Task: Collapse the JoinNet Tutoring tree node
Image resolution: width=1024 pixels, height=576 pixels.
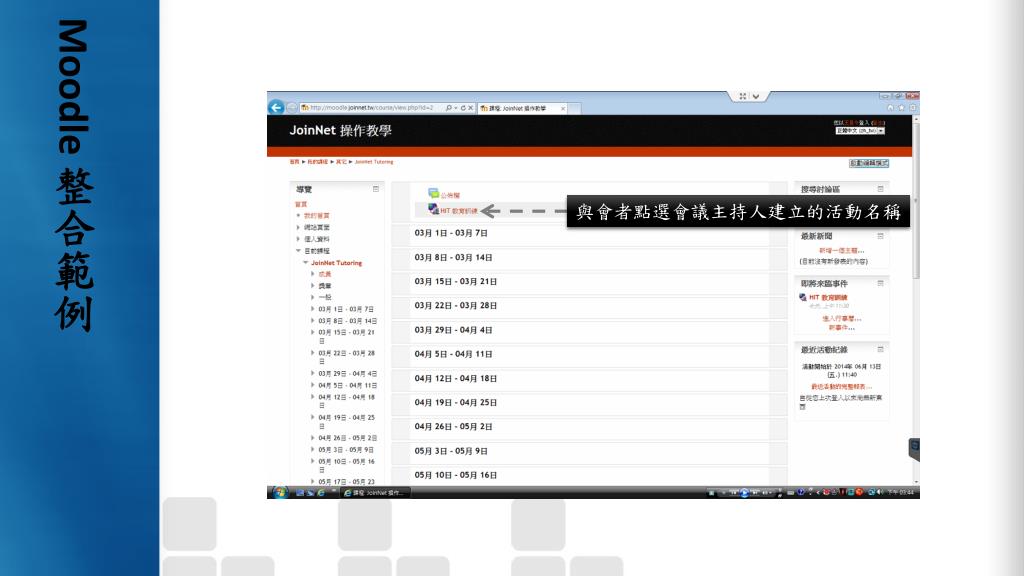Action: [306, 263]
